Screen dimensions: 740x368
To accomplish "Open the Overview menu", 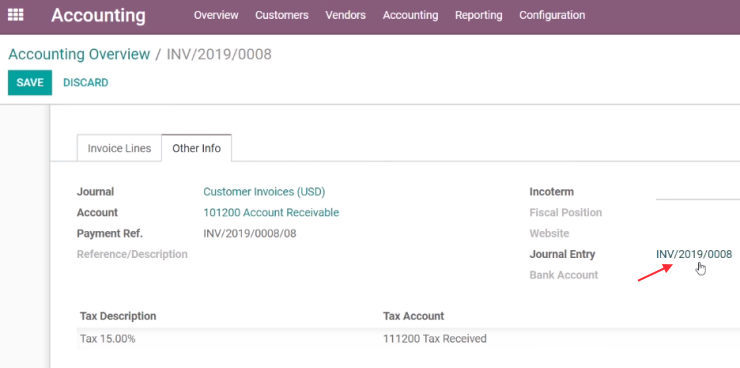I will 216,15.
